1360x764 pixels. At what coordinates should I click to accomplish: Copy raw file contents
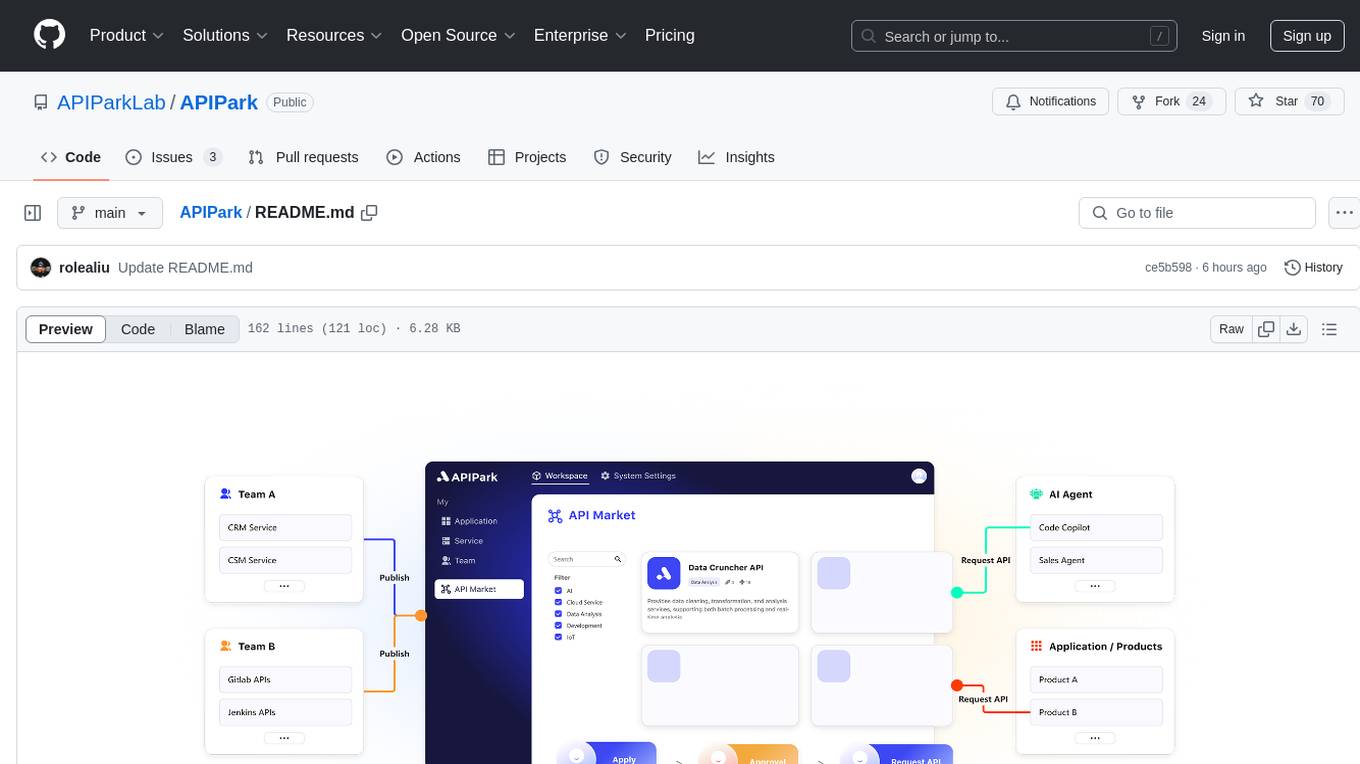[x=1267, y=329]
